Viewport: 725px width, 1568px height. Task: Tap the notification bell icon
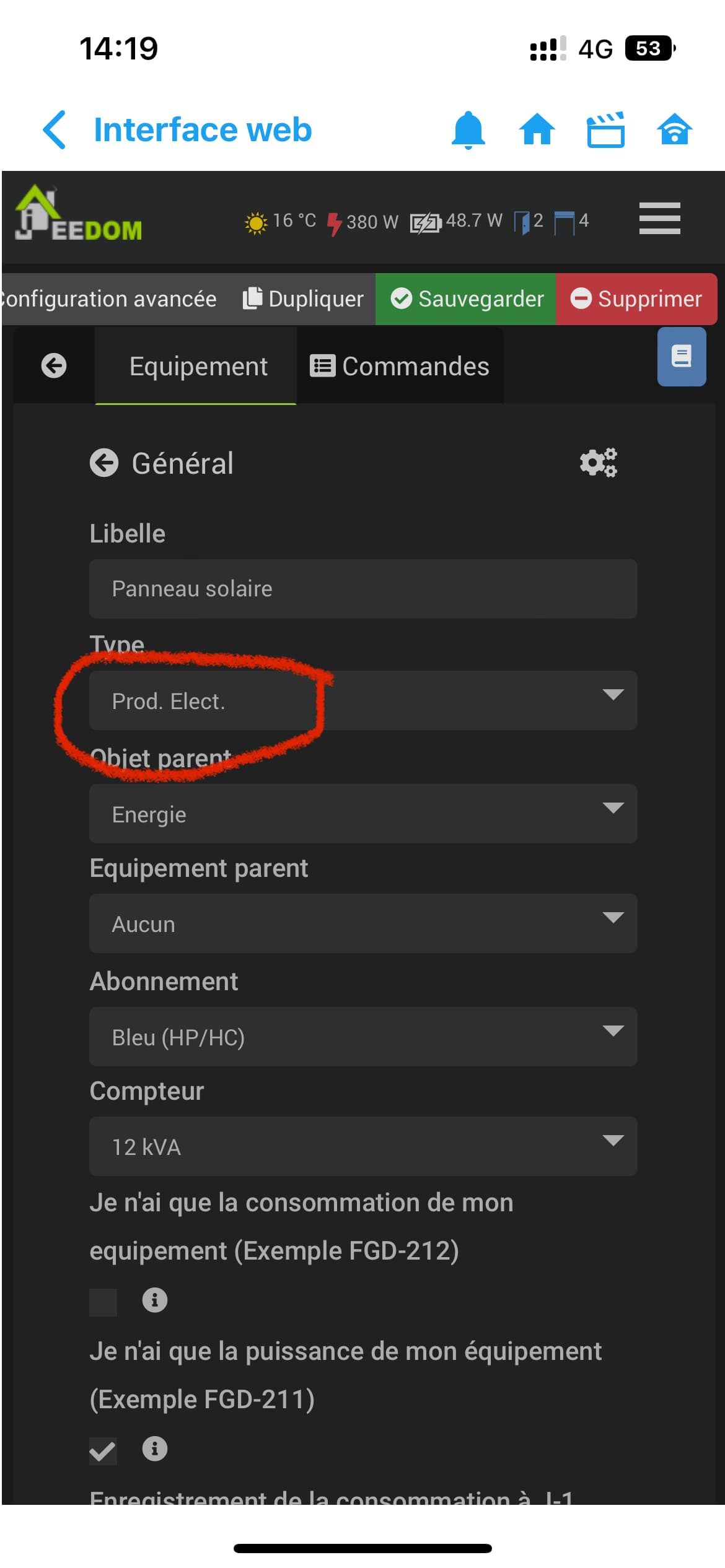468,130
